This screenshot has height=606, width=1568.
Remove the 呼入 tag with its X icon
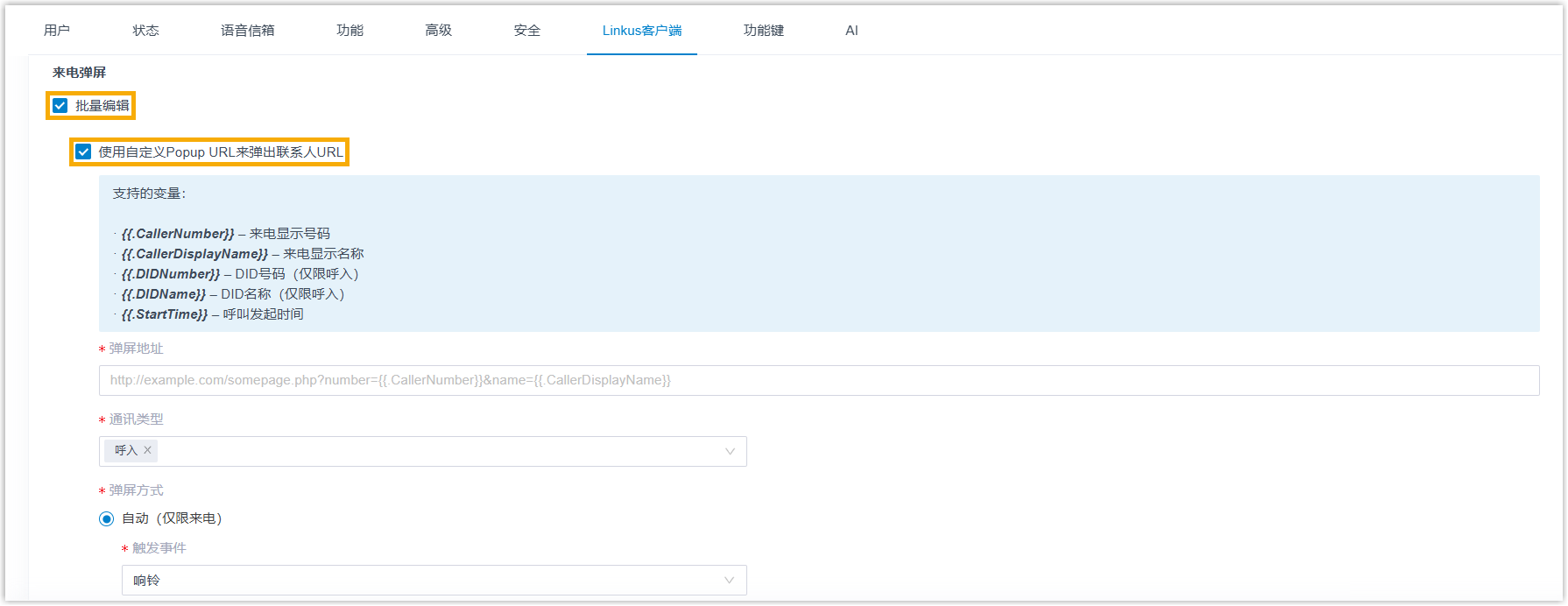click(147, 450)
